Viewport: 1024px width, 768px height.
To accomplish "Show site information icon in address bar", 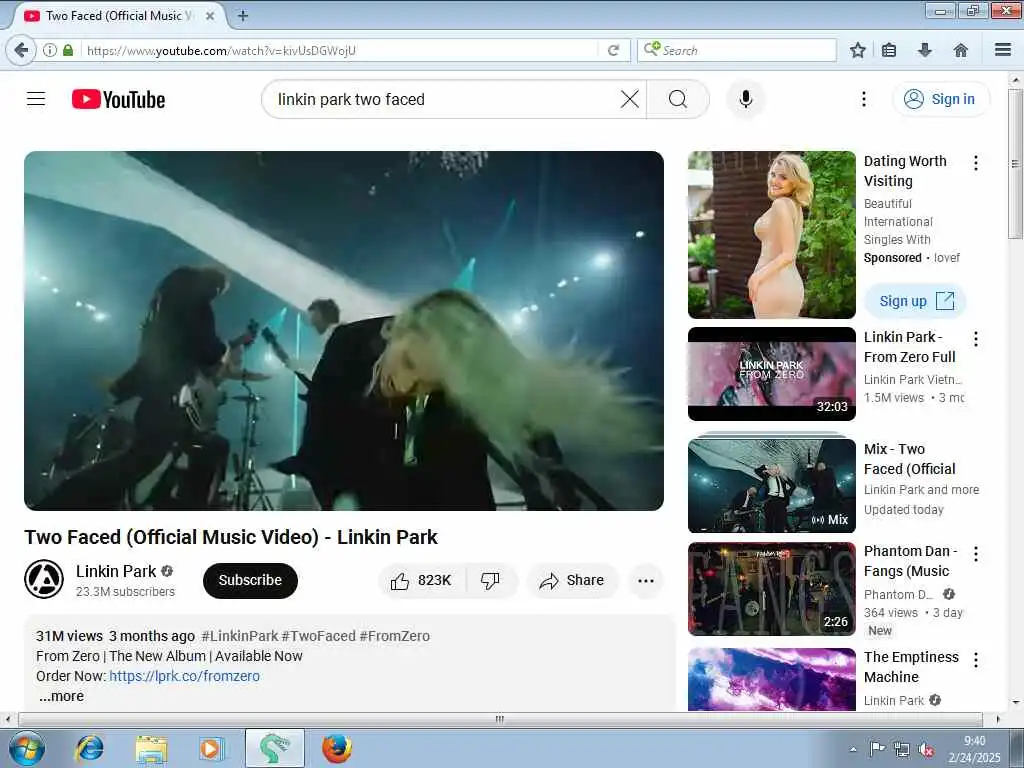I will tap(50, 50).
